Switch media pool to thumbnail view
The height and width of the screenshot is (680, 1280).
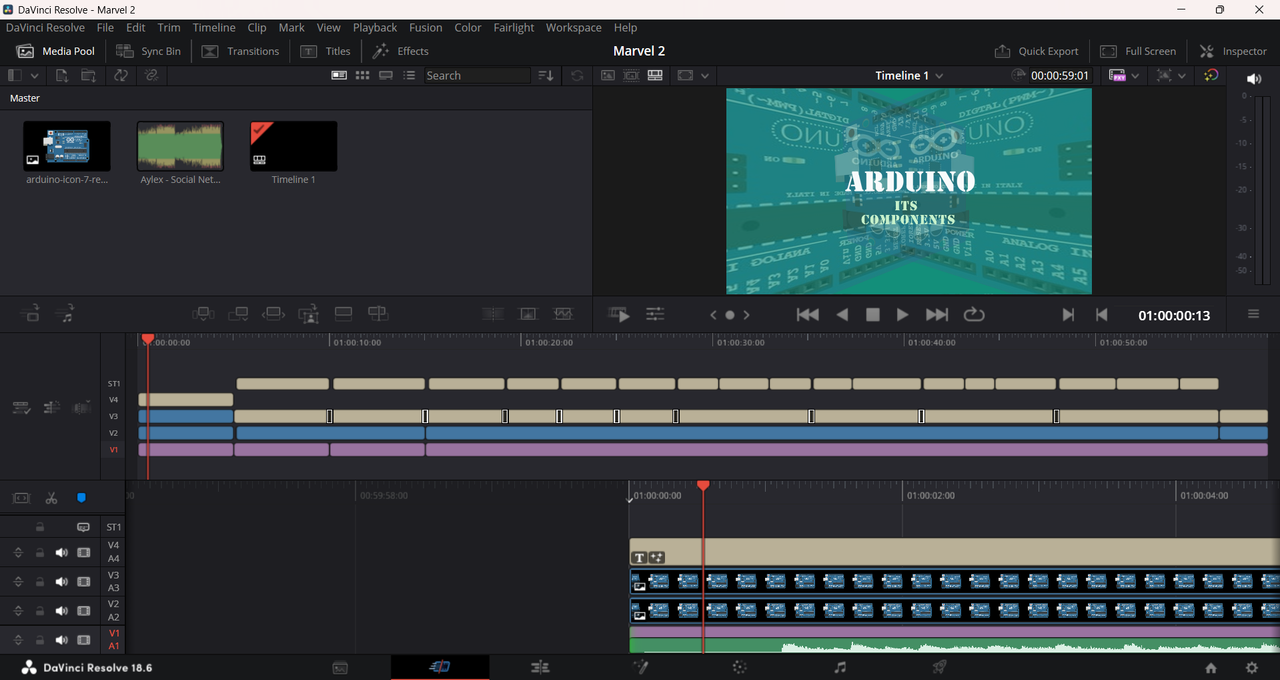tap(363, 76)
